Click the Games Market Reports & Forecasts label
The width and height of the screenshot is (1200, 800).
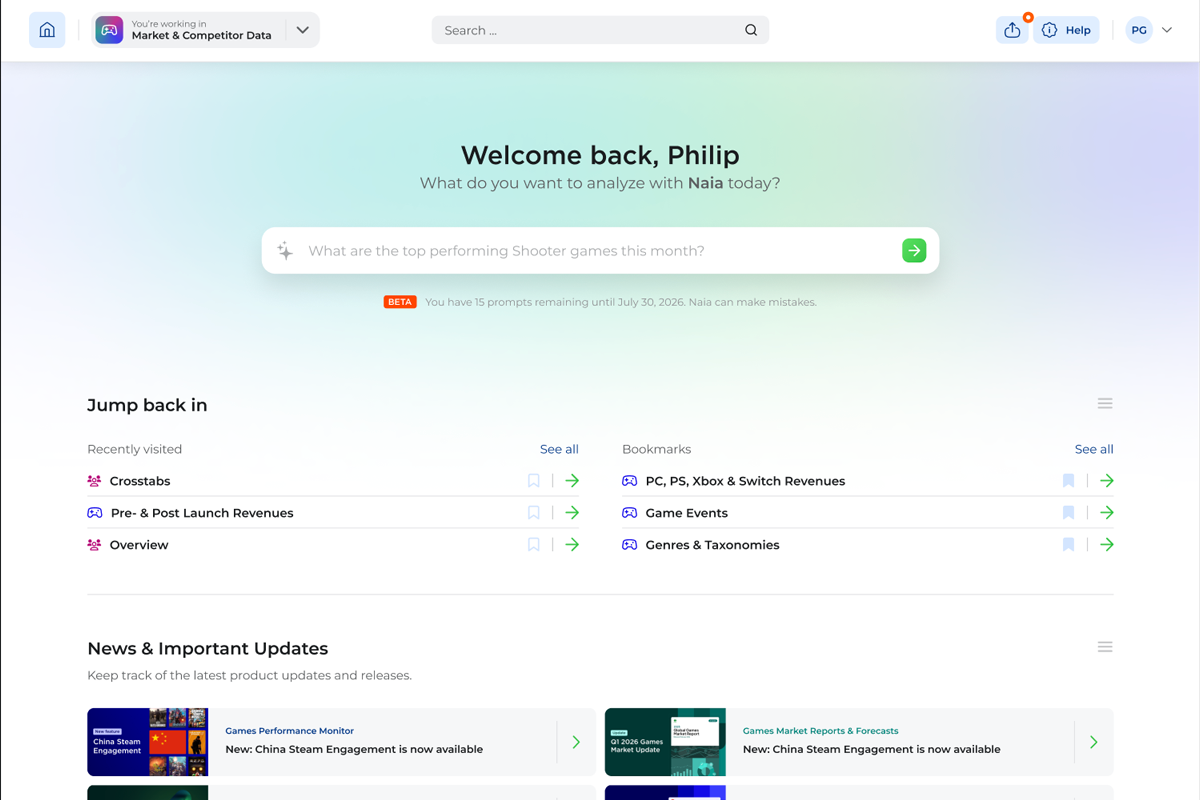tap(821, 731)
